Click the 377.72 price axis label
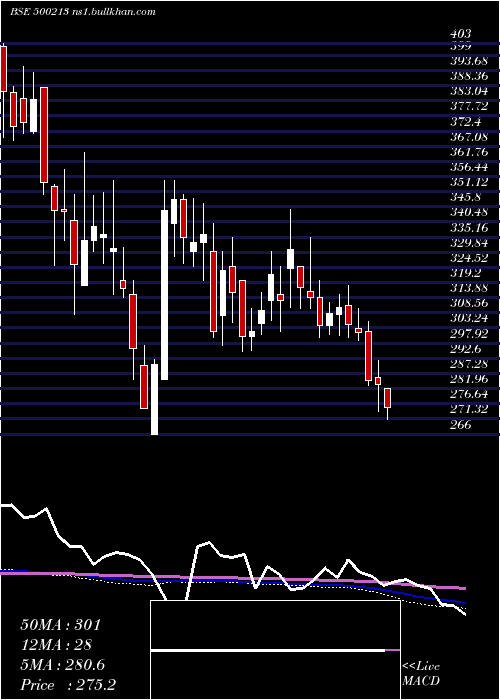Image resolution: width=500 pixels, height=700 pixels. coord(469,106)
